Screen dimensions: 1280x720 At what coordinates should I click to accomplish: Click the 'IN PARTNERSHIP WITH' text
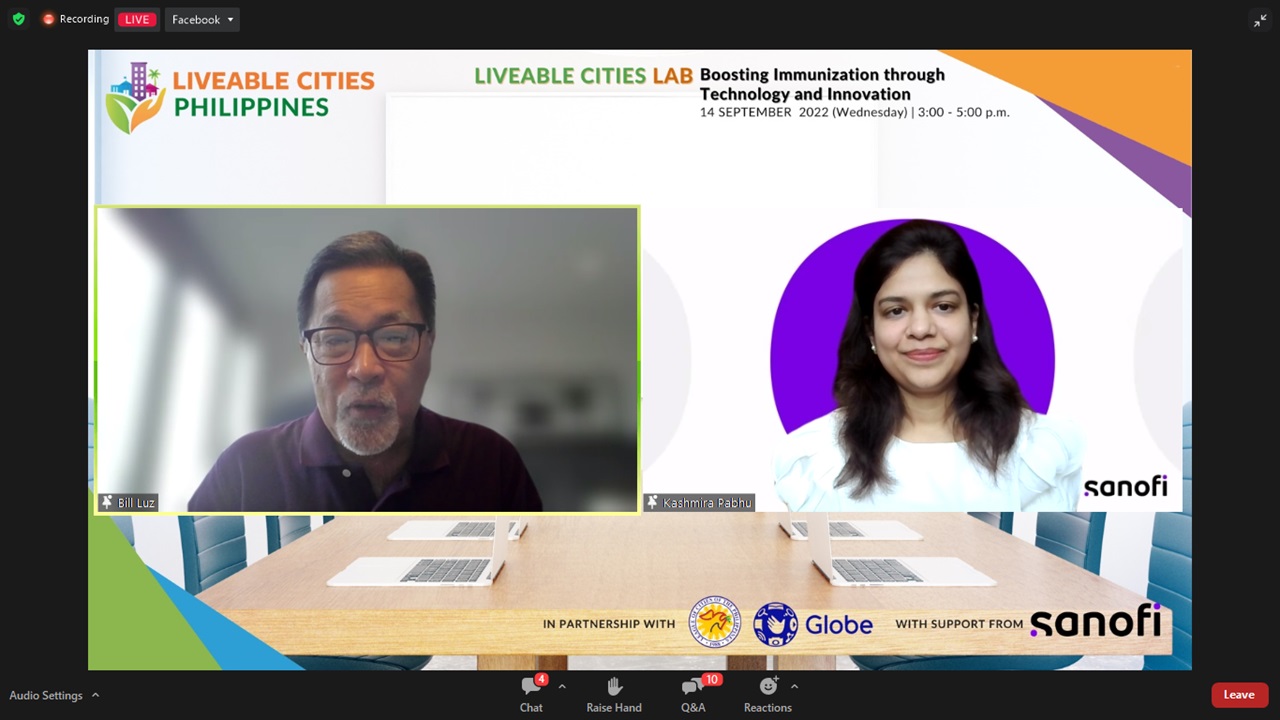609,624
